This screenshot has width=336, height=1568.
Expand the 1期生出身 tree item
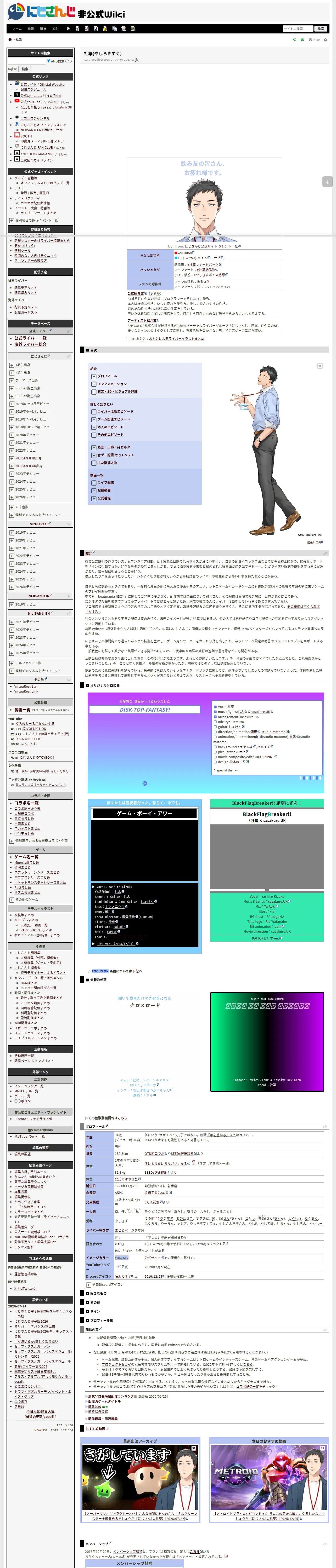(x=12, y=365)
